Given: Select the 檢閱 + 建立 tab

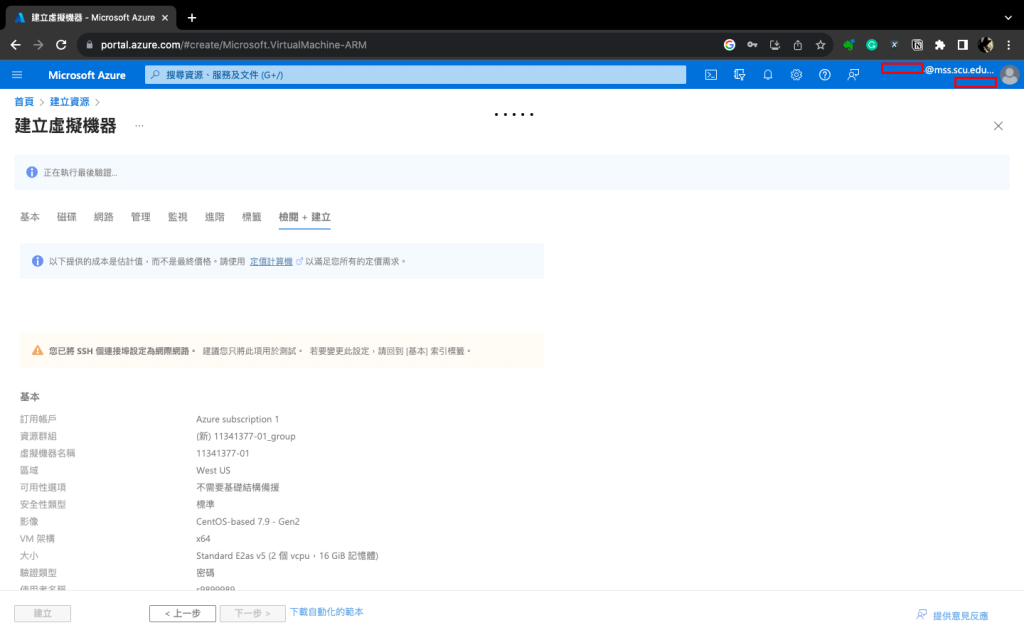Looking at the screenshot, I should point(304,217).
